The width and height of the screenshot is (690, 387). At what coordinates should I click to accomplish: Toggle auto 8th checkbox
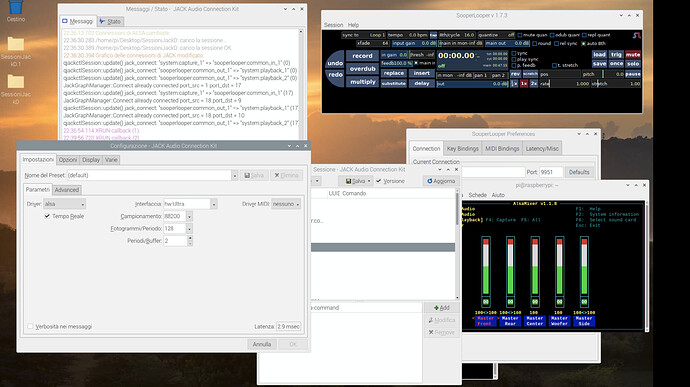(584, 44)
